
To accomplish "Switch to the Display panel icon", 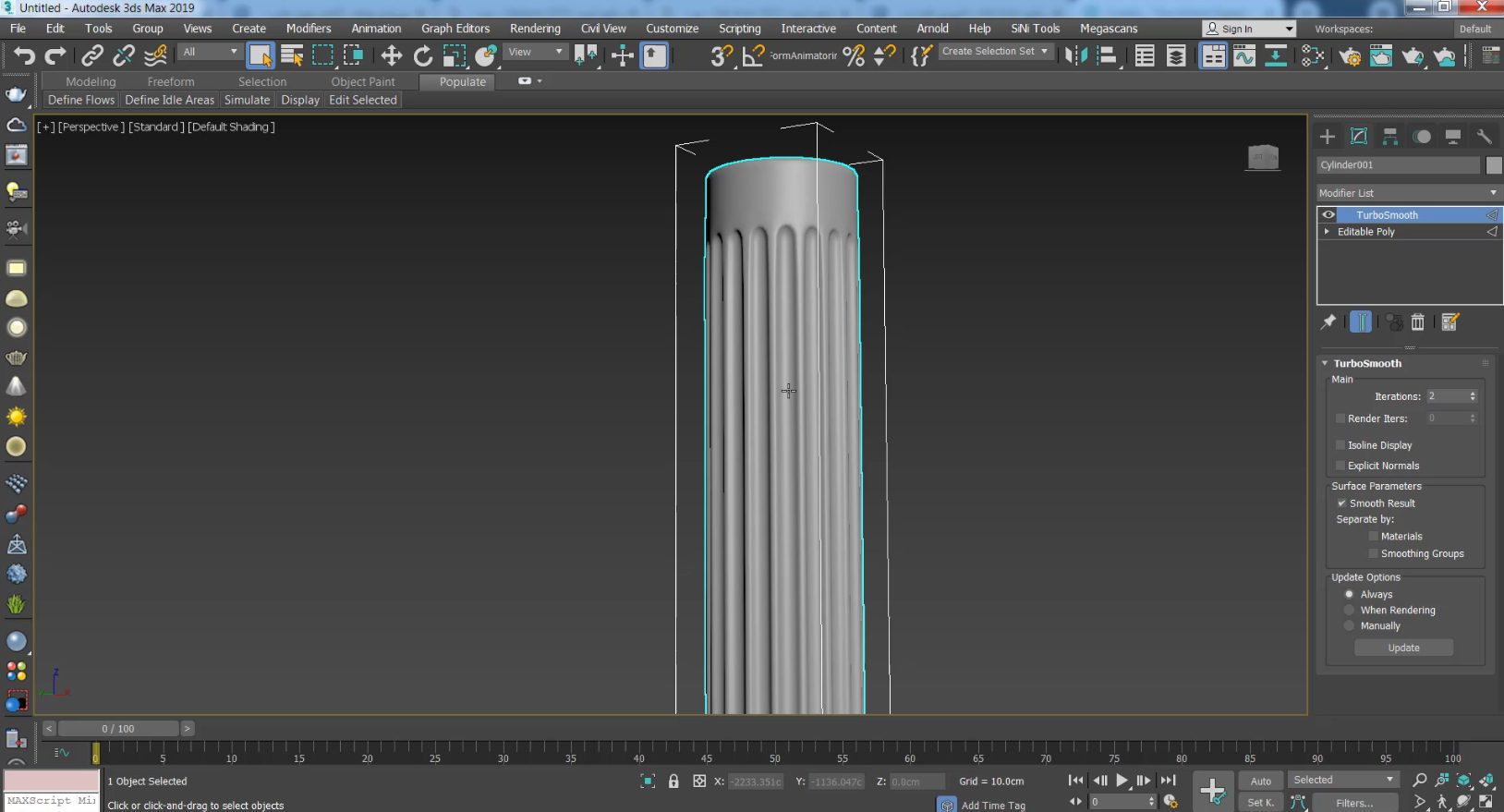I will (1453, 137).
